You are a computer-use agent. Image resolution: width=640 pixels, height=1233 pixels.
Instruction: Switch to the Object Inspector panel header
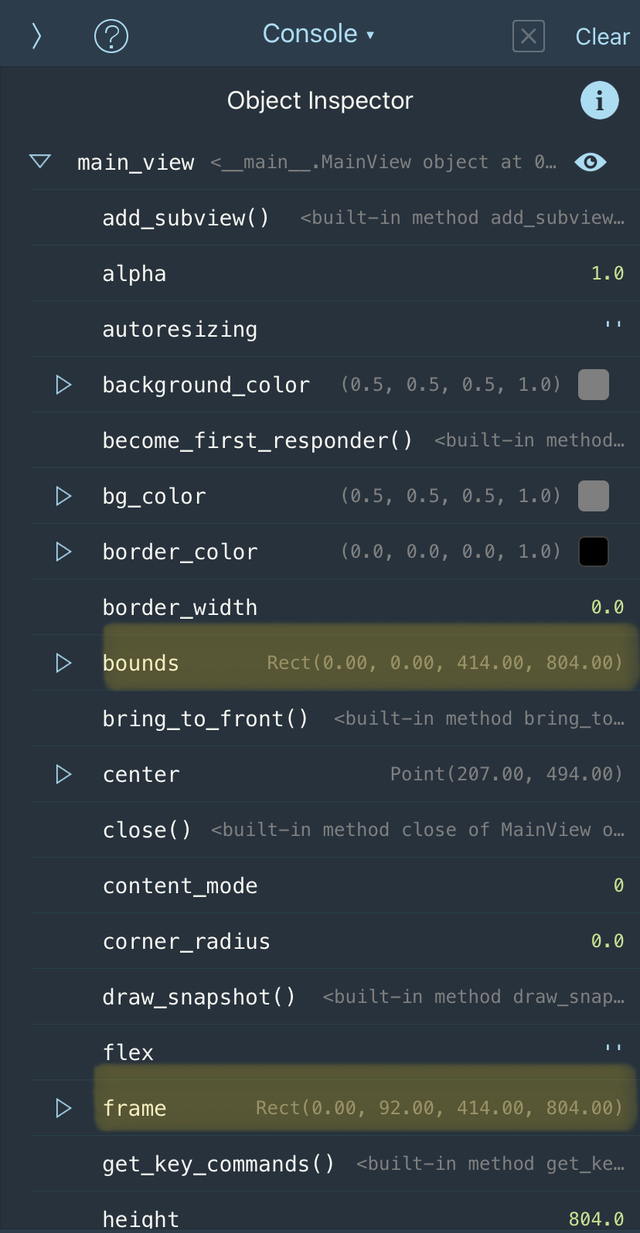320,100
